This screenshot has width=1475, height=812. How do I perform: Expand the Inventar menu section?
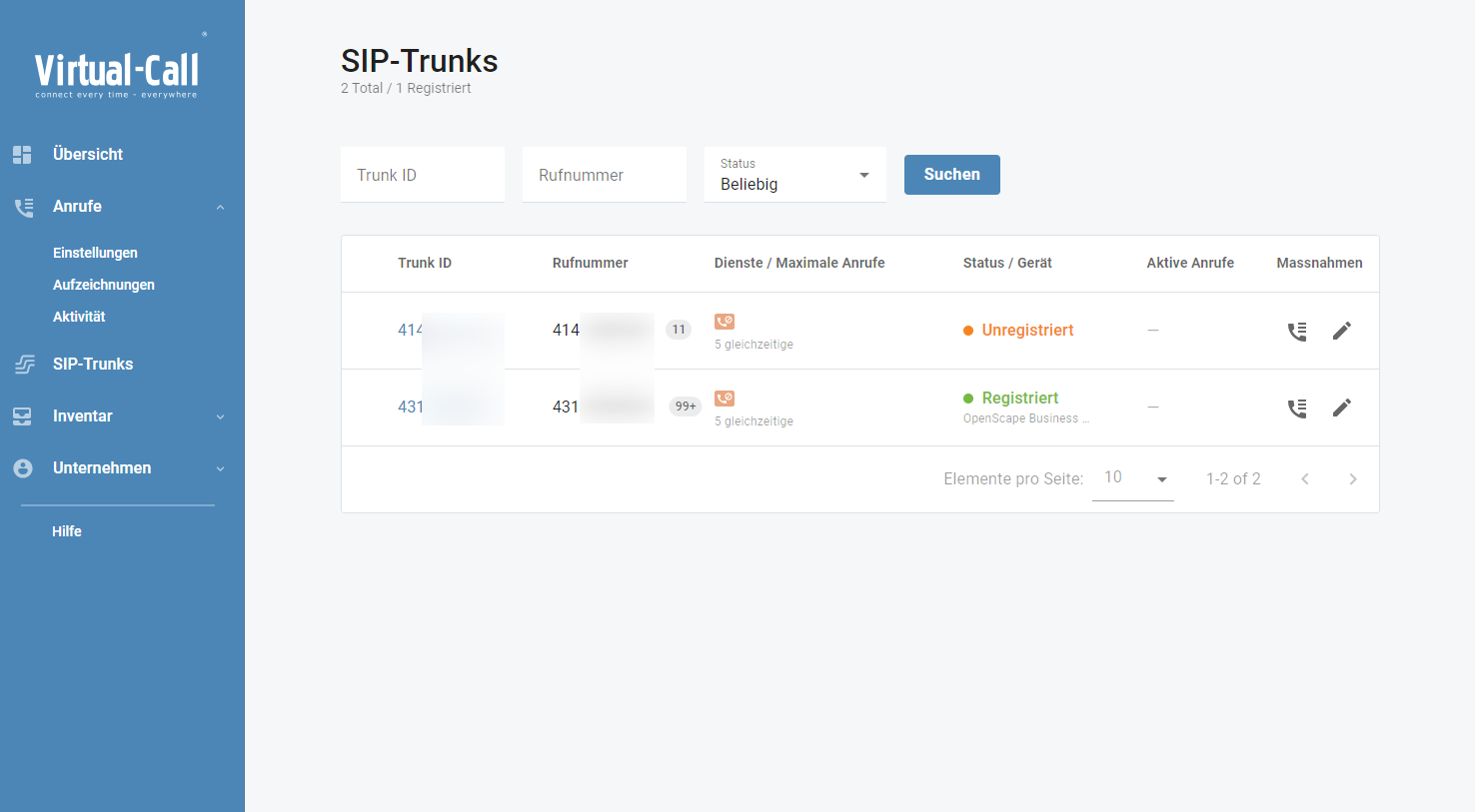221,415
